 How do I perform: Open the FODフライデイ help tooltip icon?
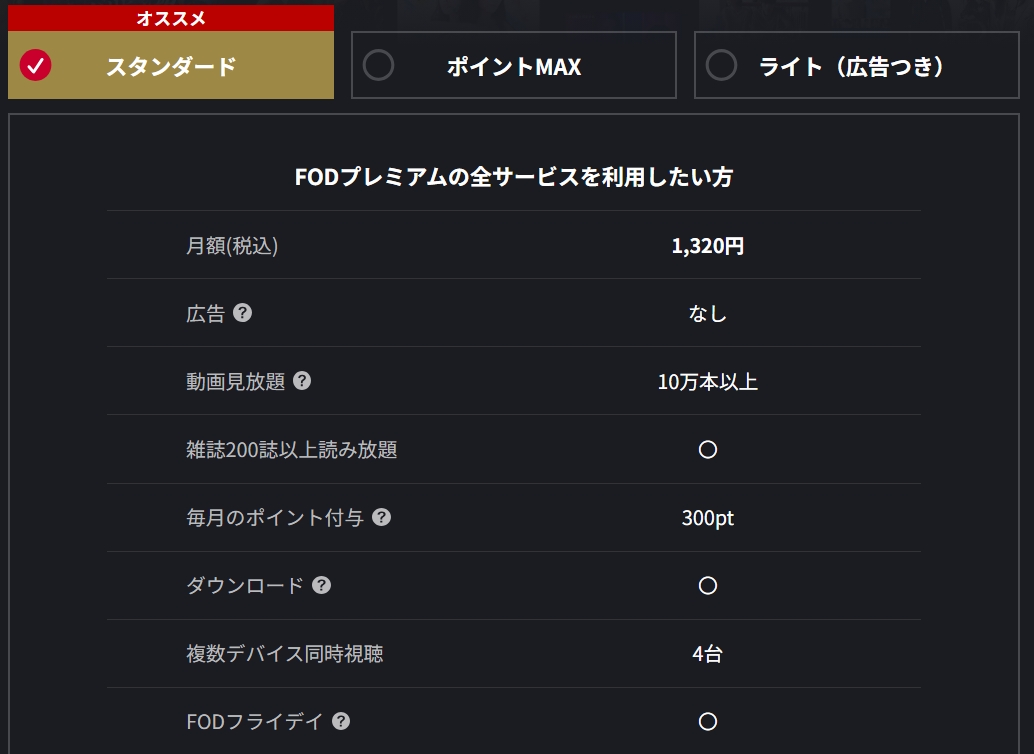point(341,721)
